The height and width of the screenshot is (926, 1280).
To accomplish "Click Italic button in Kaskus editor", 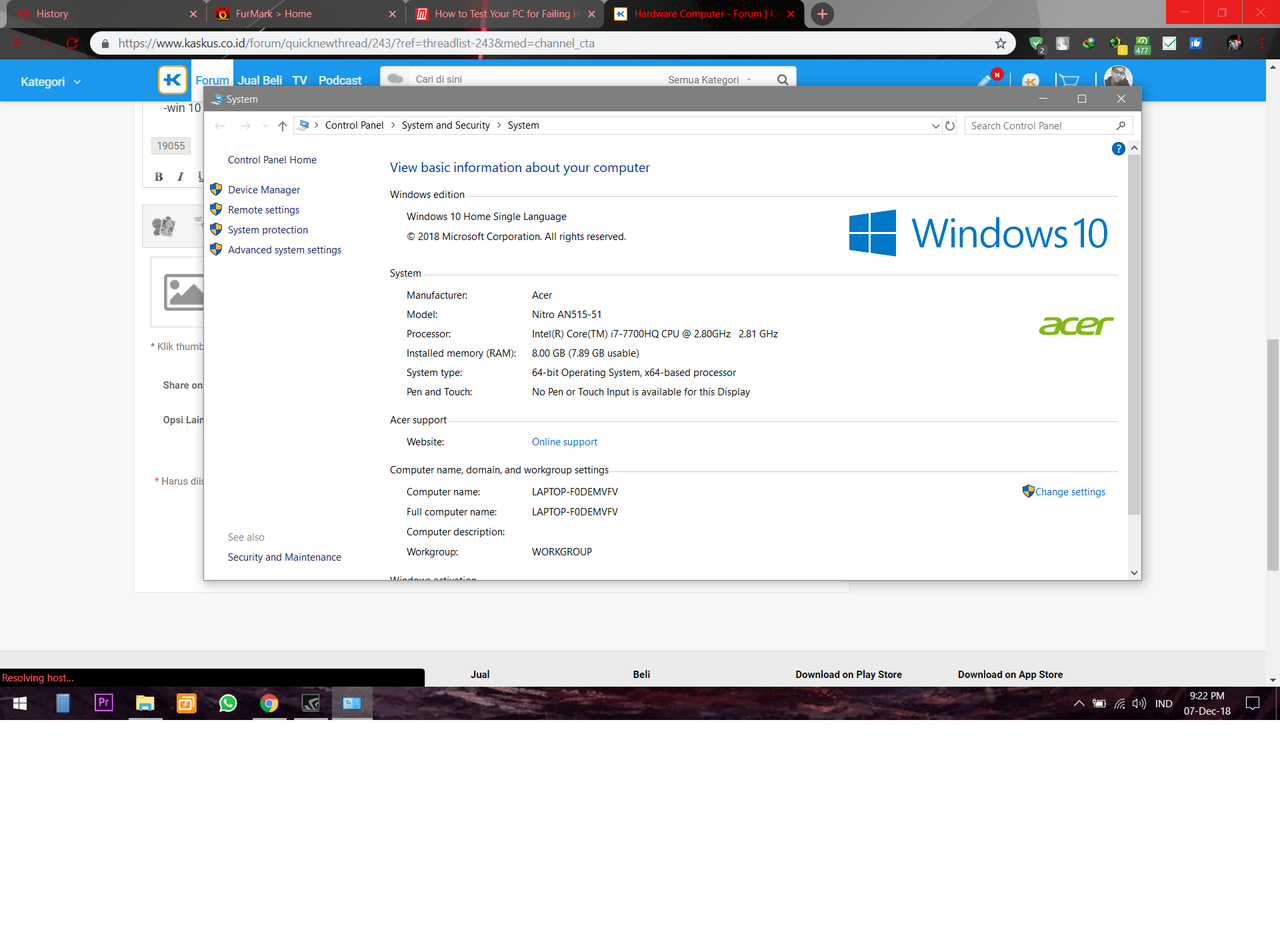I will 180,177.
